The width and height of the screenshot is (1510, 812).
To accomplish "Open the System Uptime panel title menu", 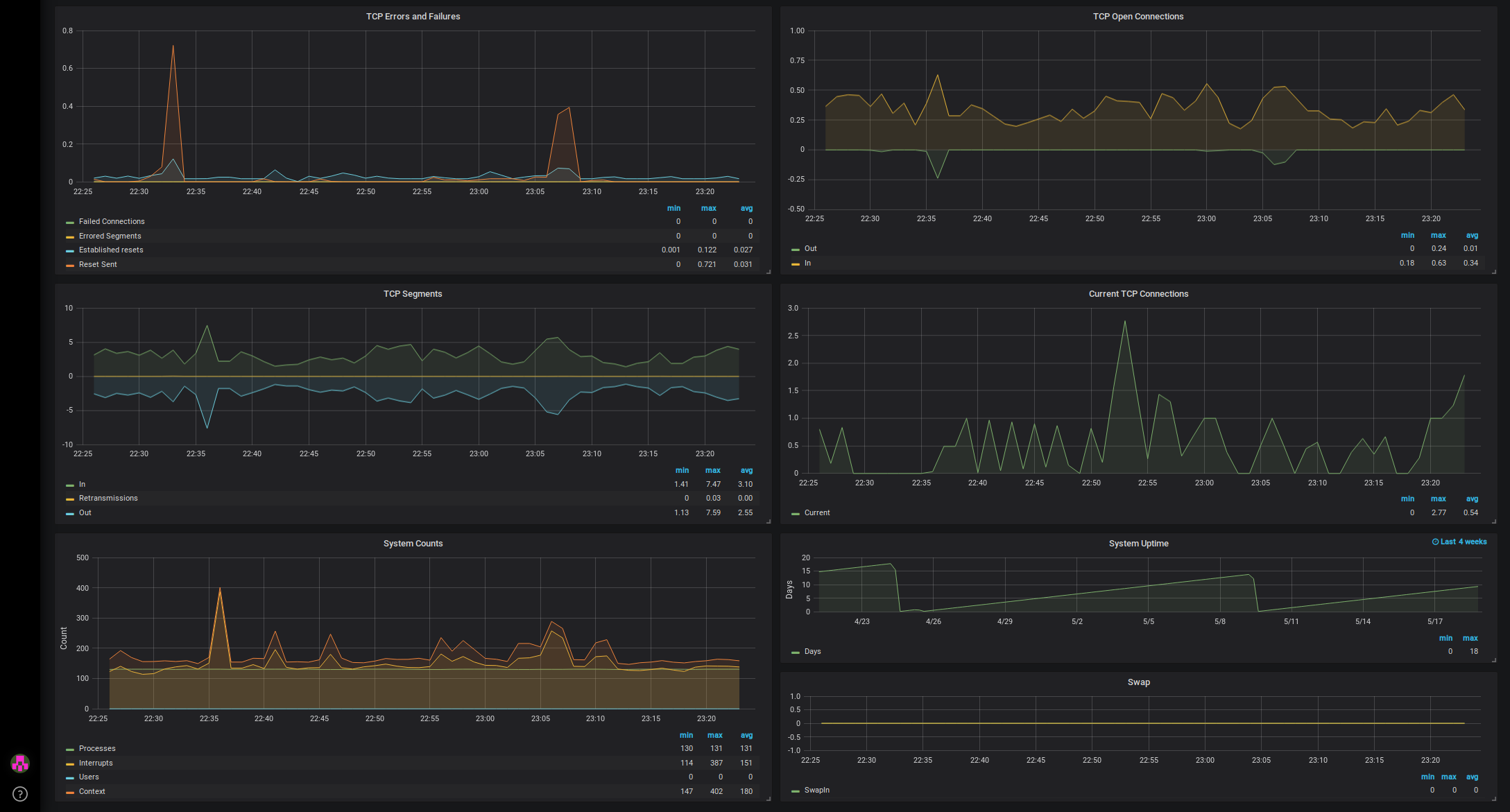I will (1138, 544).
